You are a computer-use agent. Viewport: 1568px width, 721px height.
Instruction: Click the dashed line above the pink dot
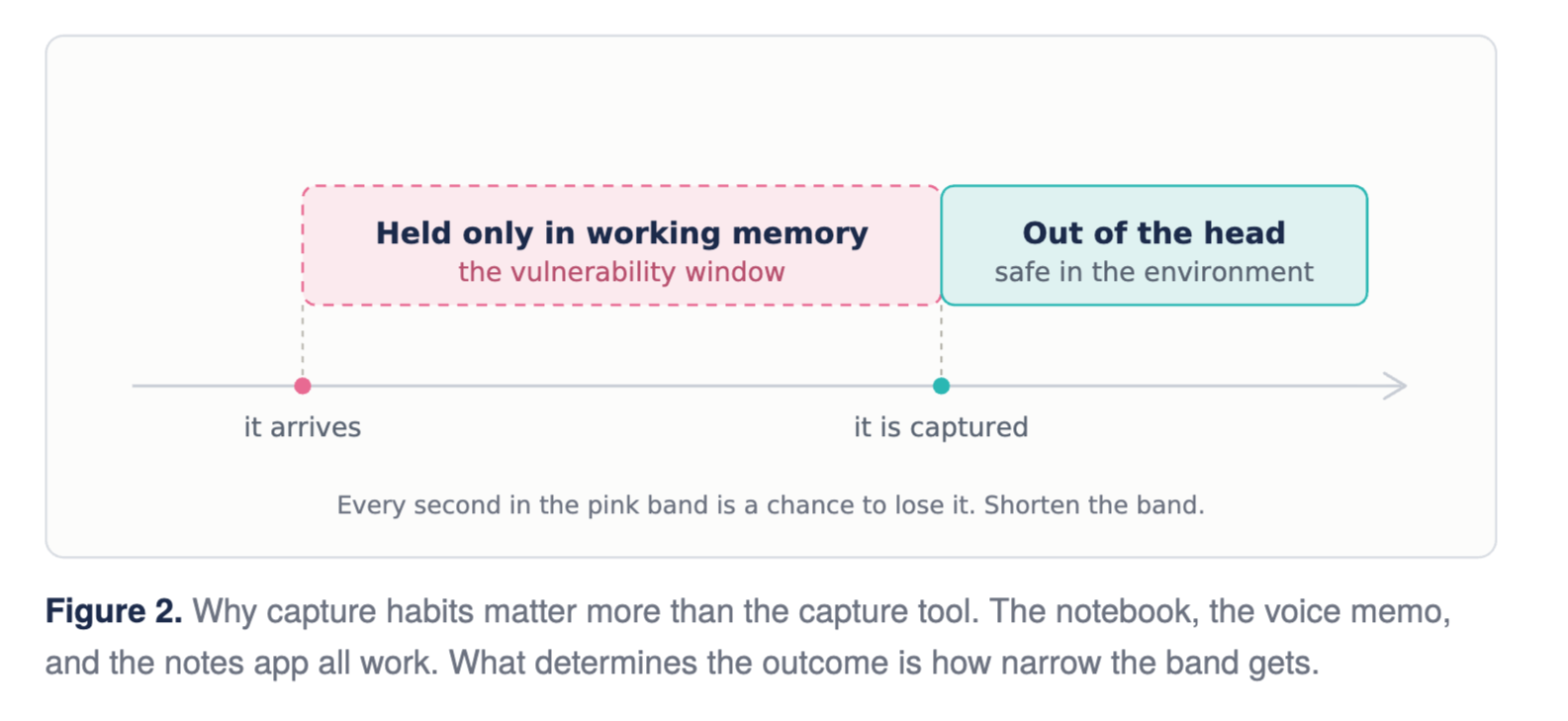[303, 340]
